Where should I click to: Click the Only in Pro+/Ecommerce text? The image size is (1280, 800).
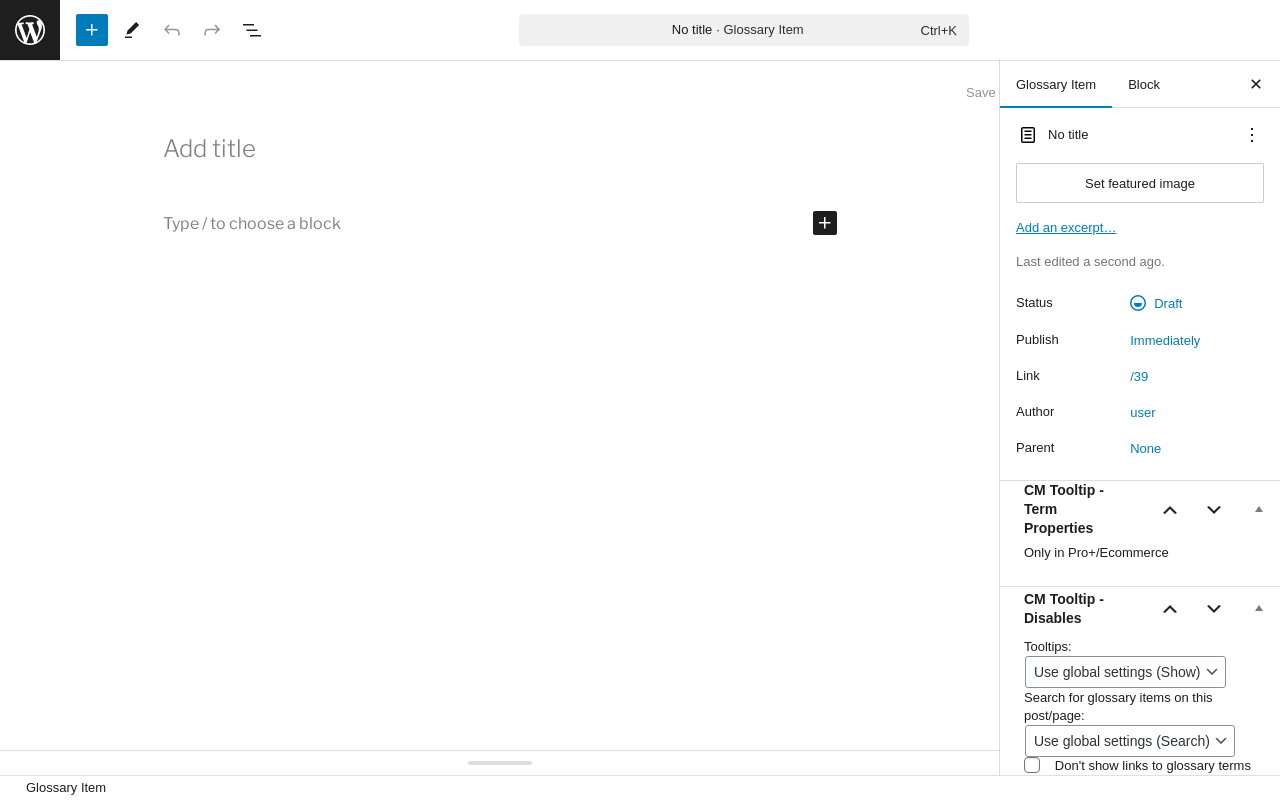click(x=1096, y=552)
